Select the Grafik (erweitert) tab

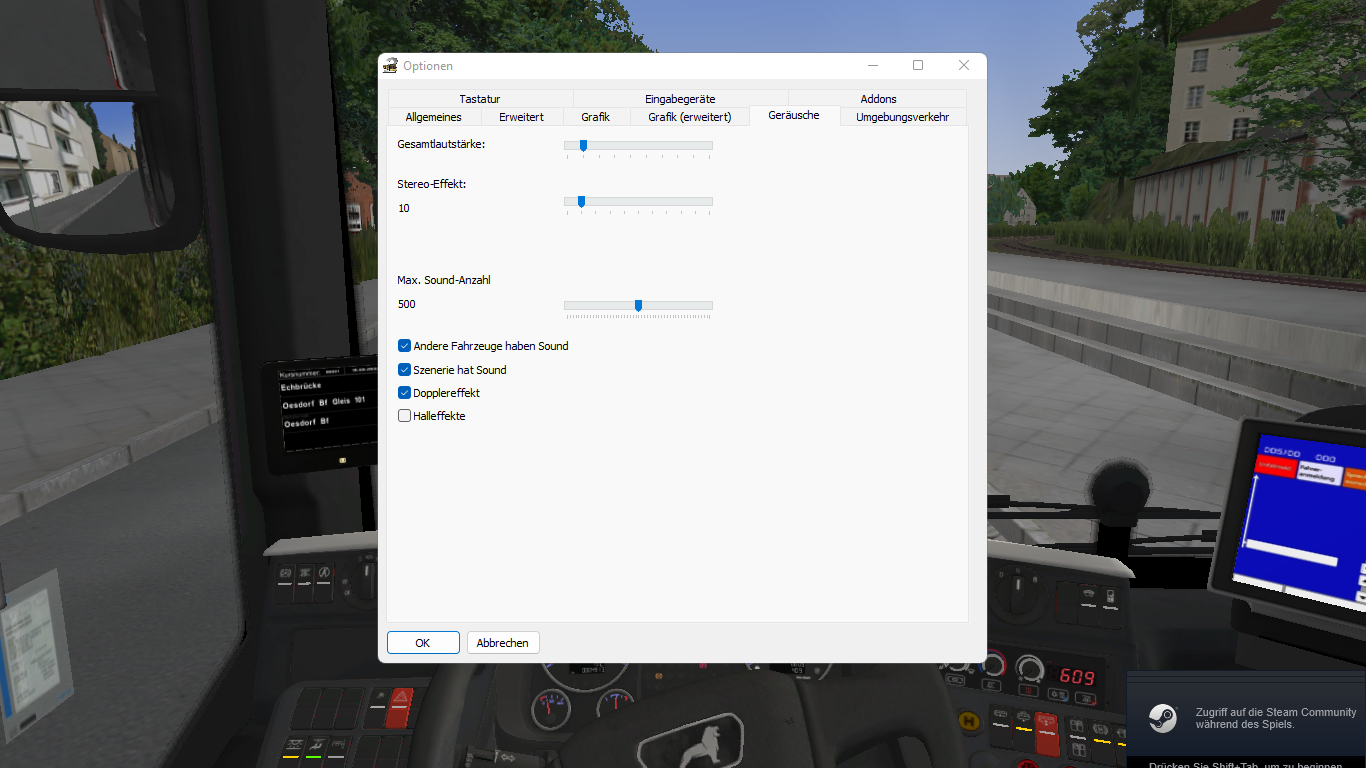coord(689,117)
